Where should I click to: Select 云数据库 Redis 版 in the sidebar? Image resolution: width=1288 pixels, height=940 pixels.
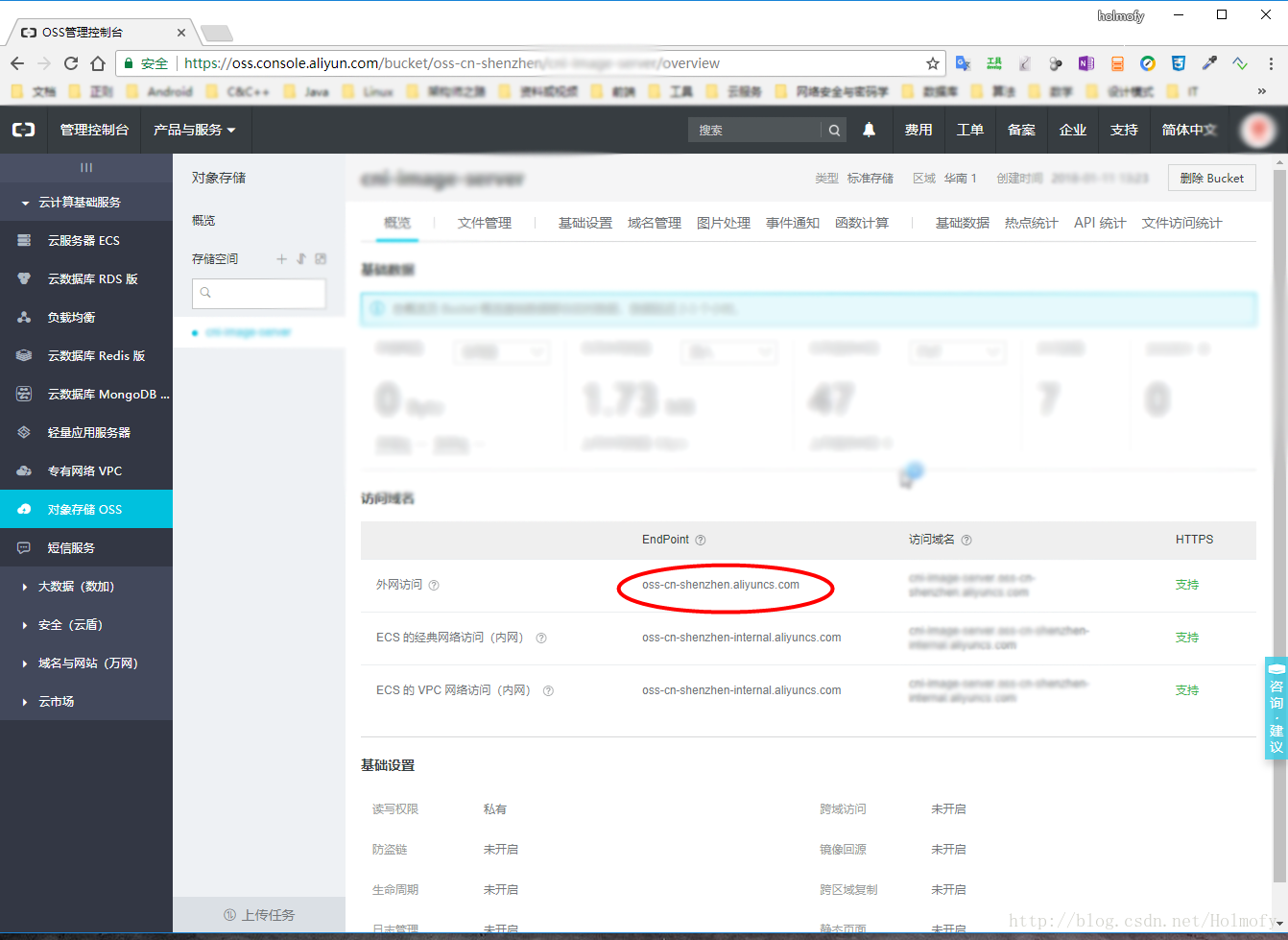click(86, 356)
